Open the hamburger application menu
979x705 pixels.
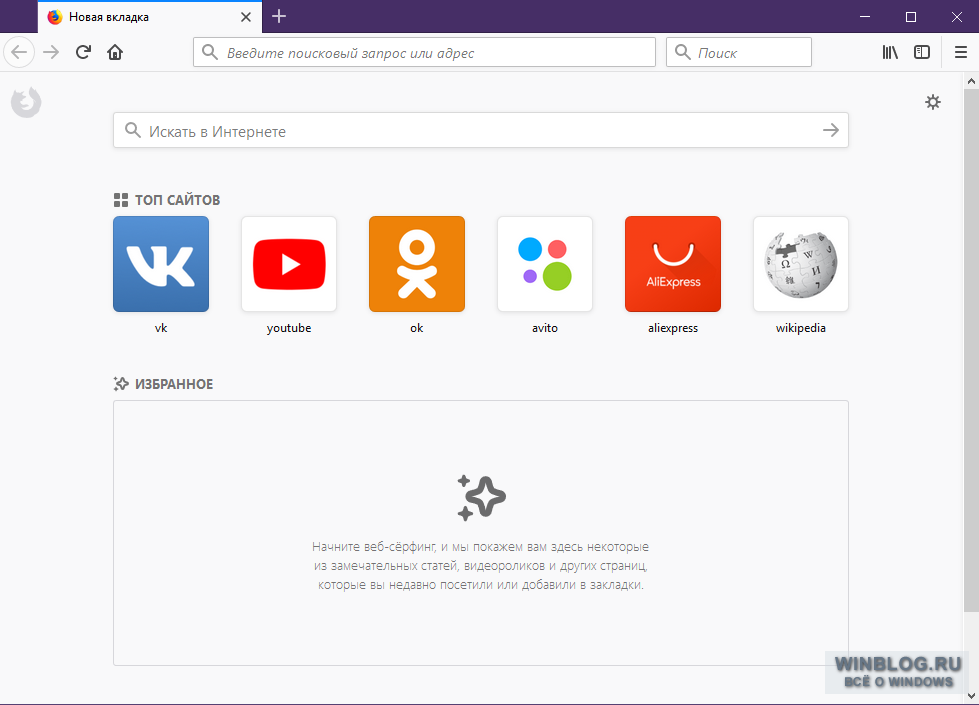(x=961, y=52)
